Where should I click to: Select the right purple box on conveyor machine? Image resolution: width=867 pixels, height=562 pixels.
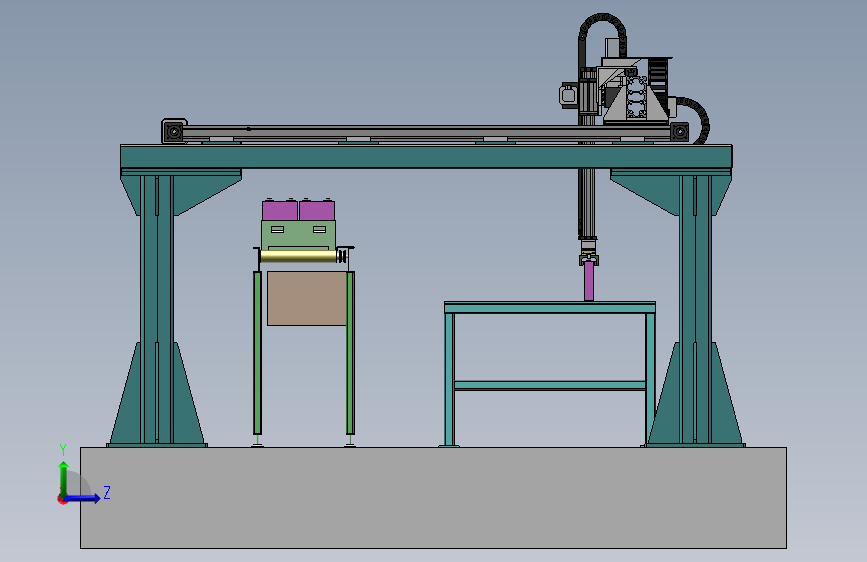click(x=317, y=210)
